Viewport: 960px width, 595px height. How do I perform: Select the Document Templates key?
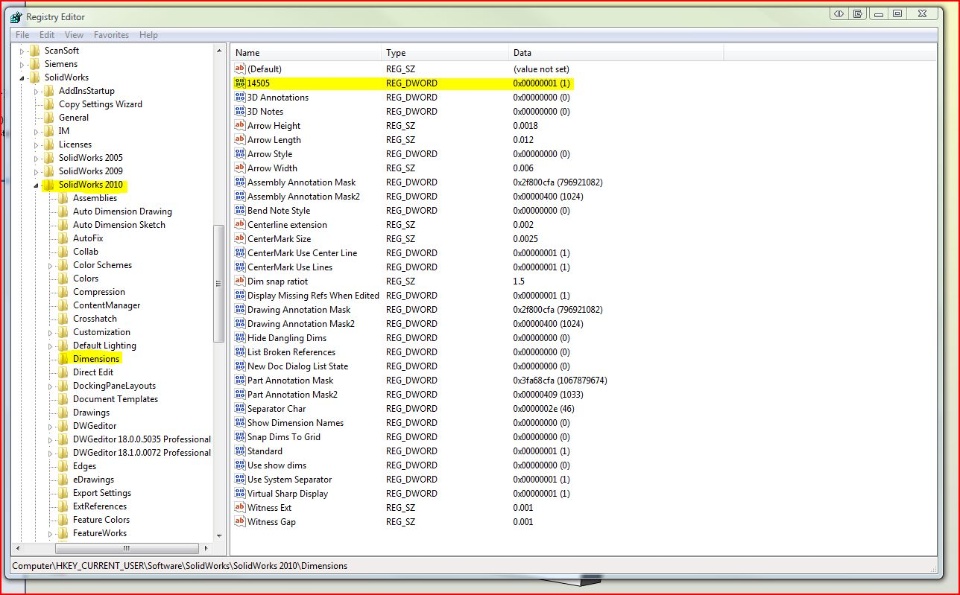coord(115,399)
